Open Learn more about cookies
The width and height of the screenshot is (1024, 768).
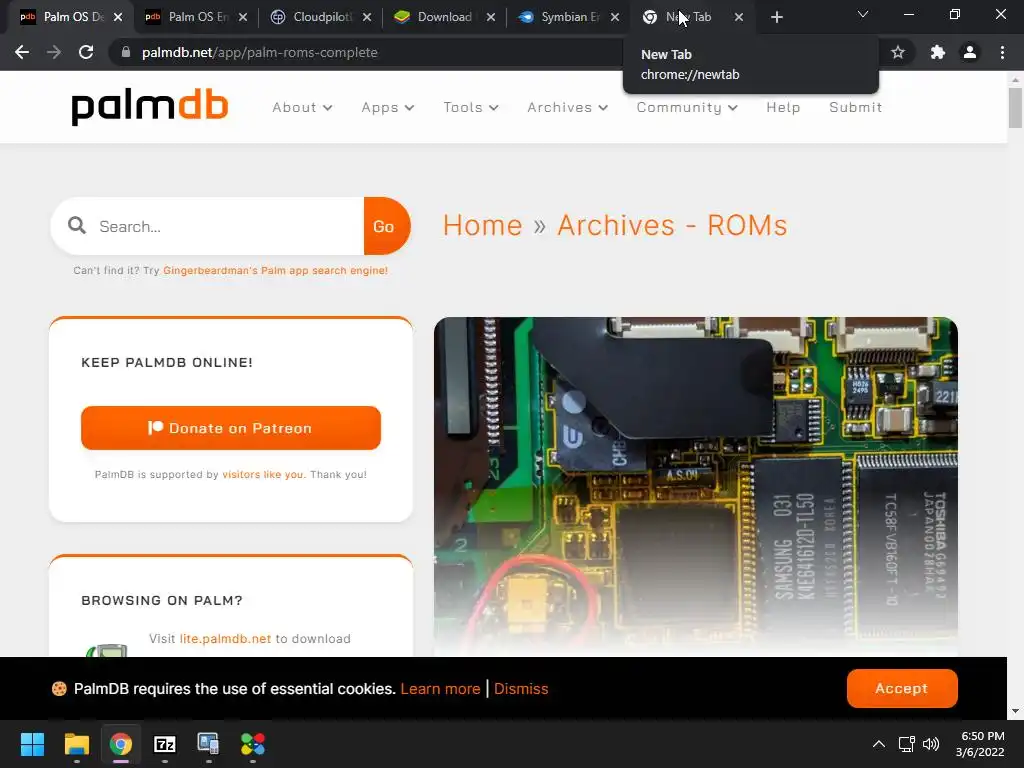[440, 688]
